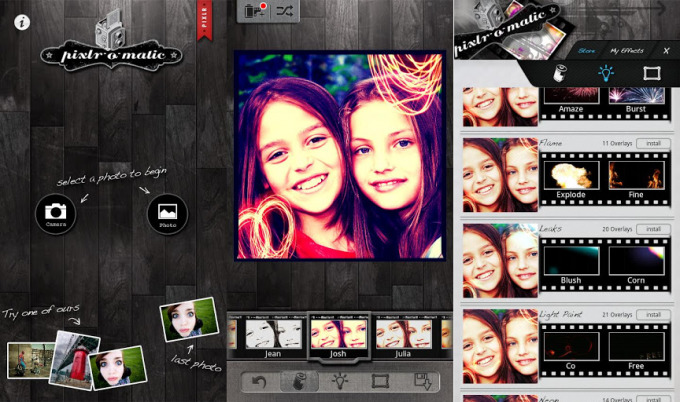The image size is (680, 402).
Task: Choose the Photo gallery button
Action: tap(167, 211)
